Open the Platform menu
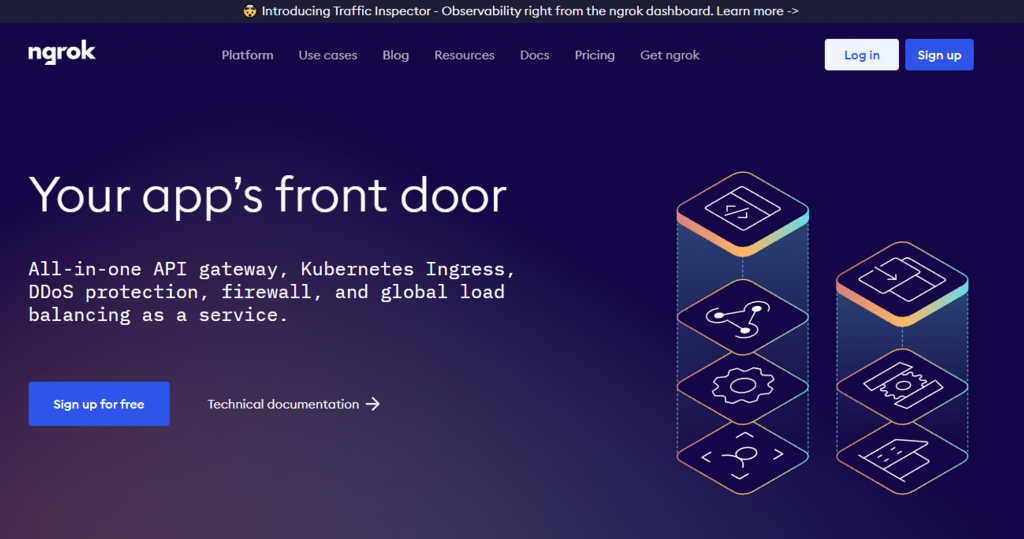Screen dimensions: 1024x539 (248, 56)
